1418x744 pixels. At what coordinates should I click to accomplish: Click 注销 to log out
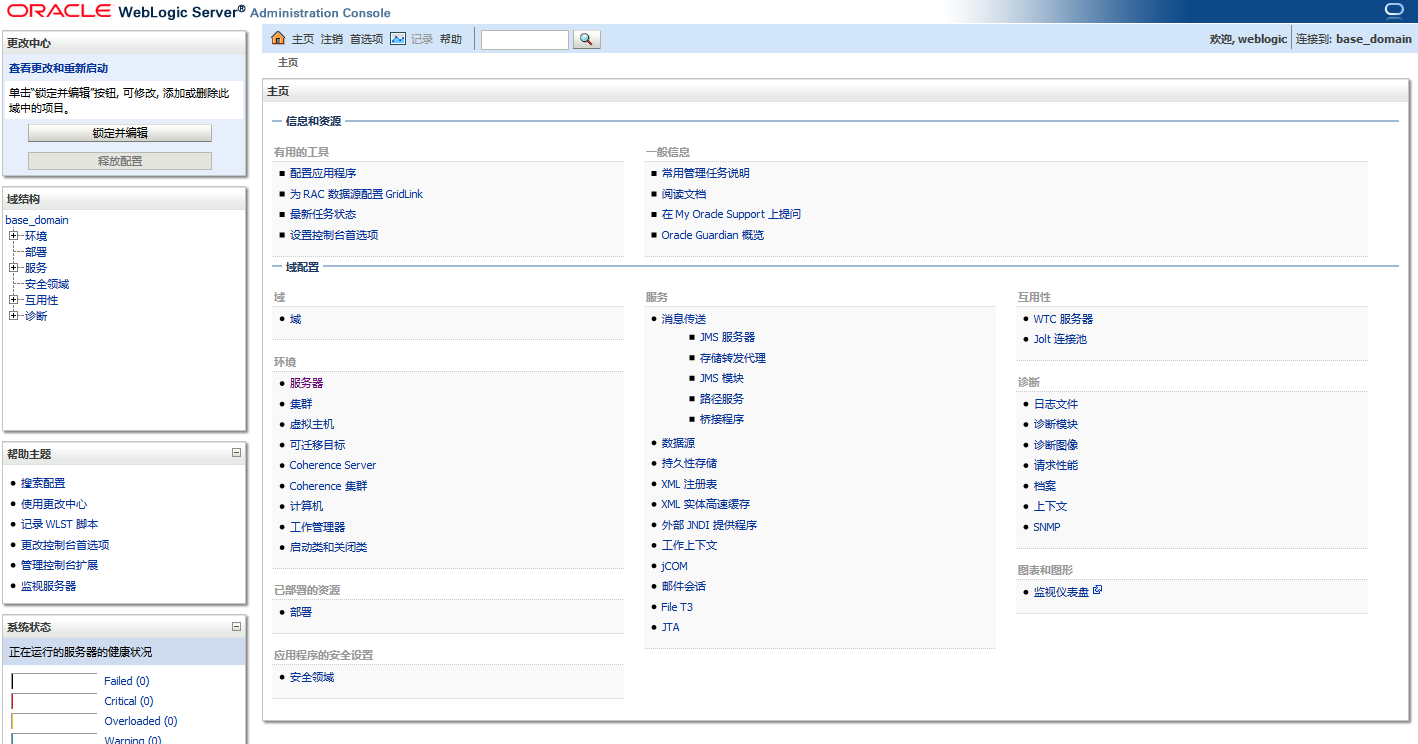pyautogui.click(x=332, y=39)
